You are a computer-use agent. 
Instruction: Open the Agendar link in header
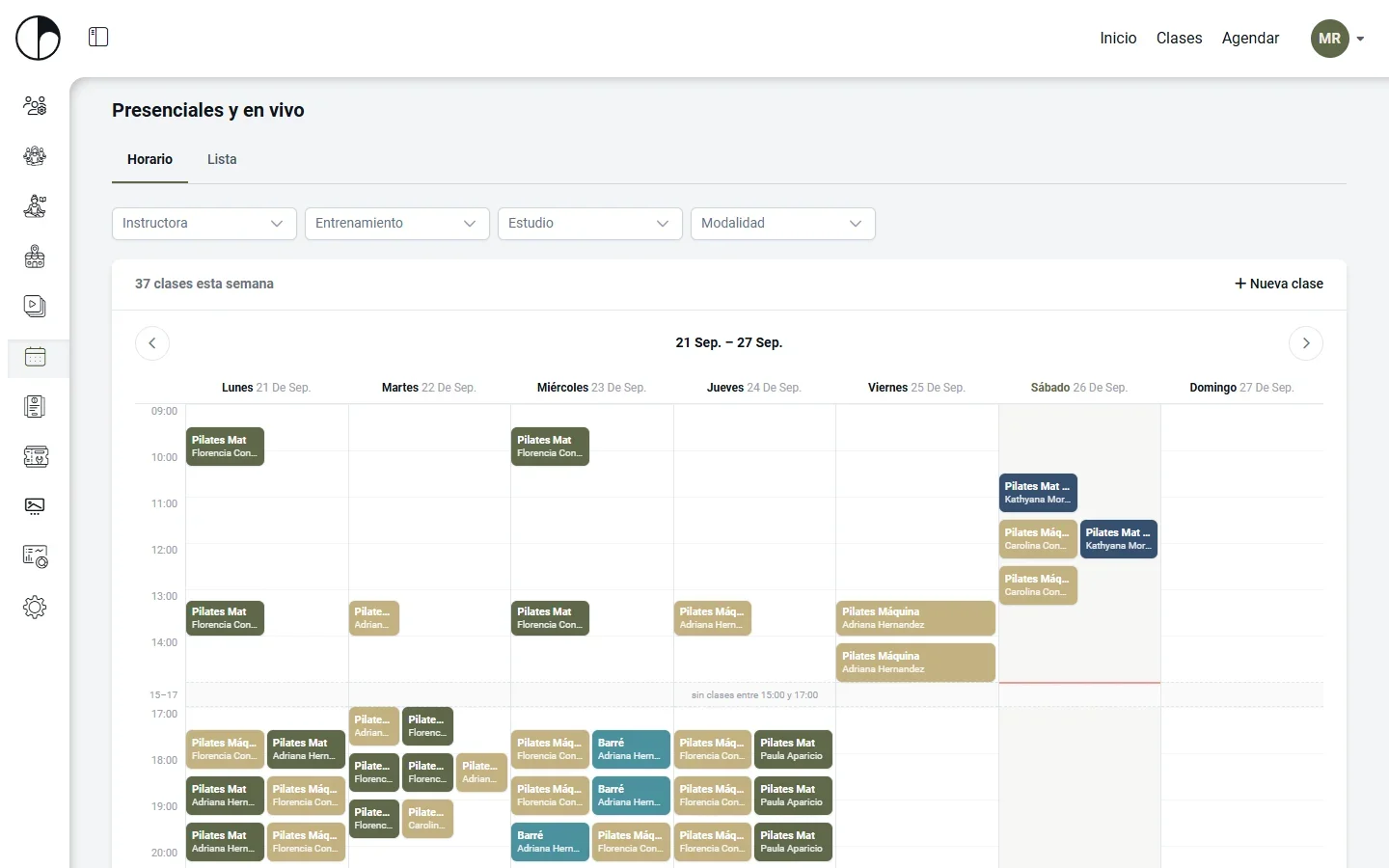[x=1250, y=39]
